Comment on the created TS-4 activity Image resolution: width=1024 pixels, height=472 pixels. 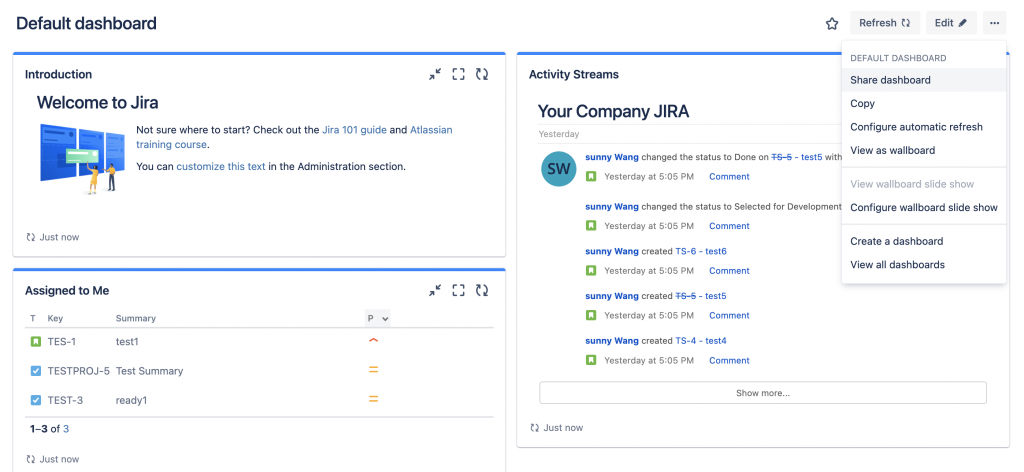coord(729,360)
